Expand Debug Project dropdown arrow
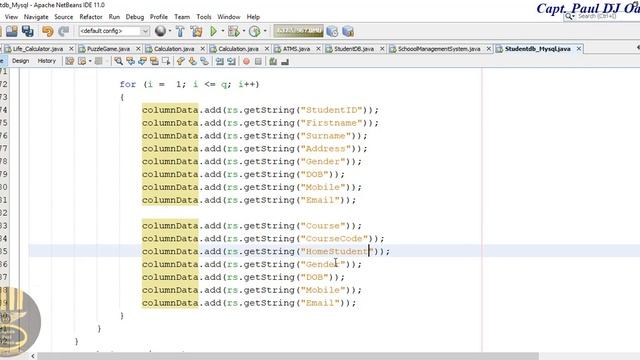 pyautogui.click(x=244, y=31)
